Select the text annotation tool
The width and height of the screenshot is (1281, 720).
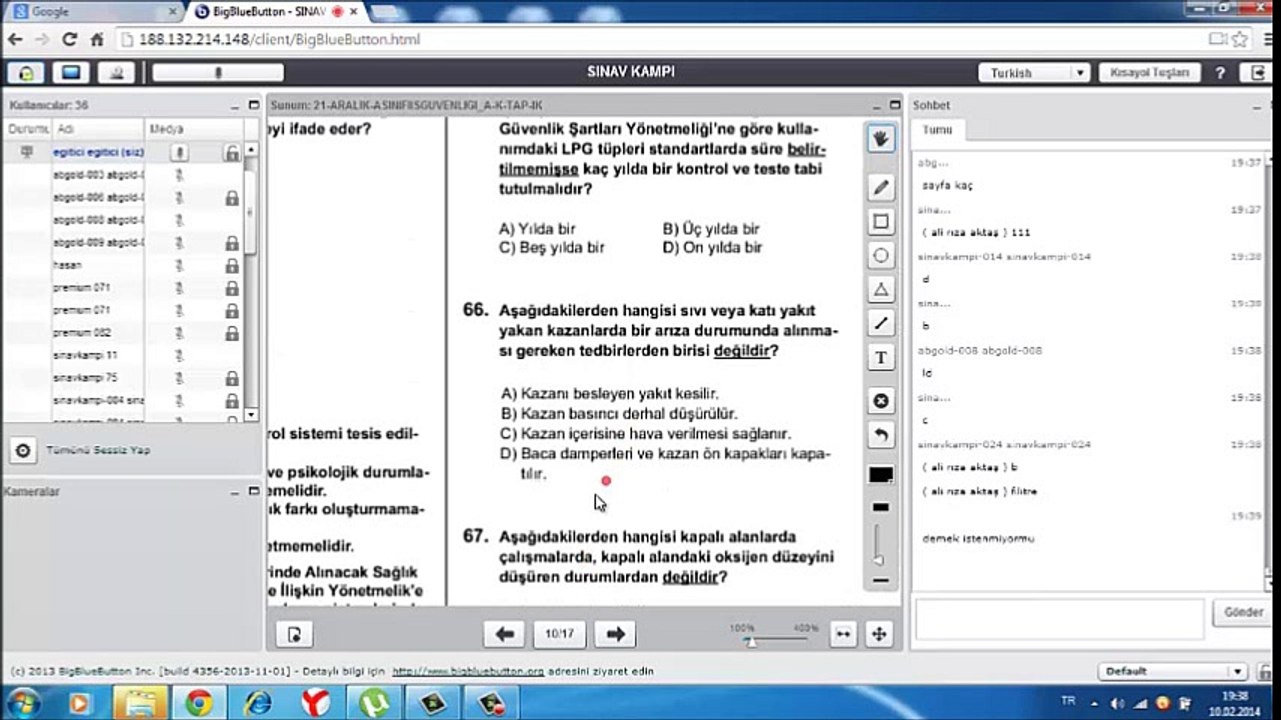[881, 358]
